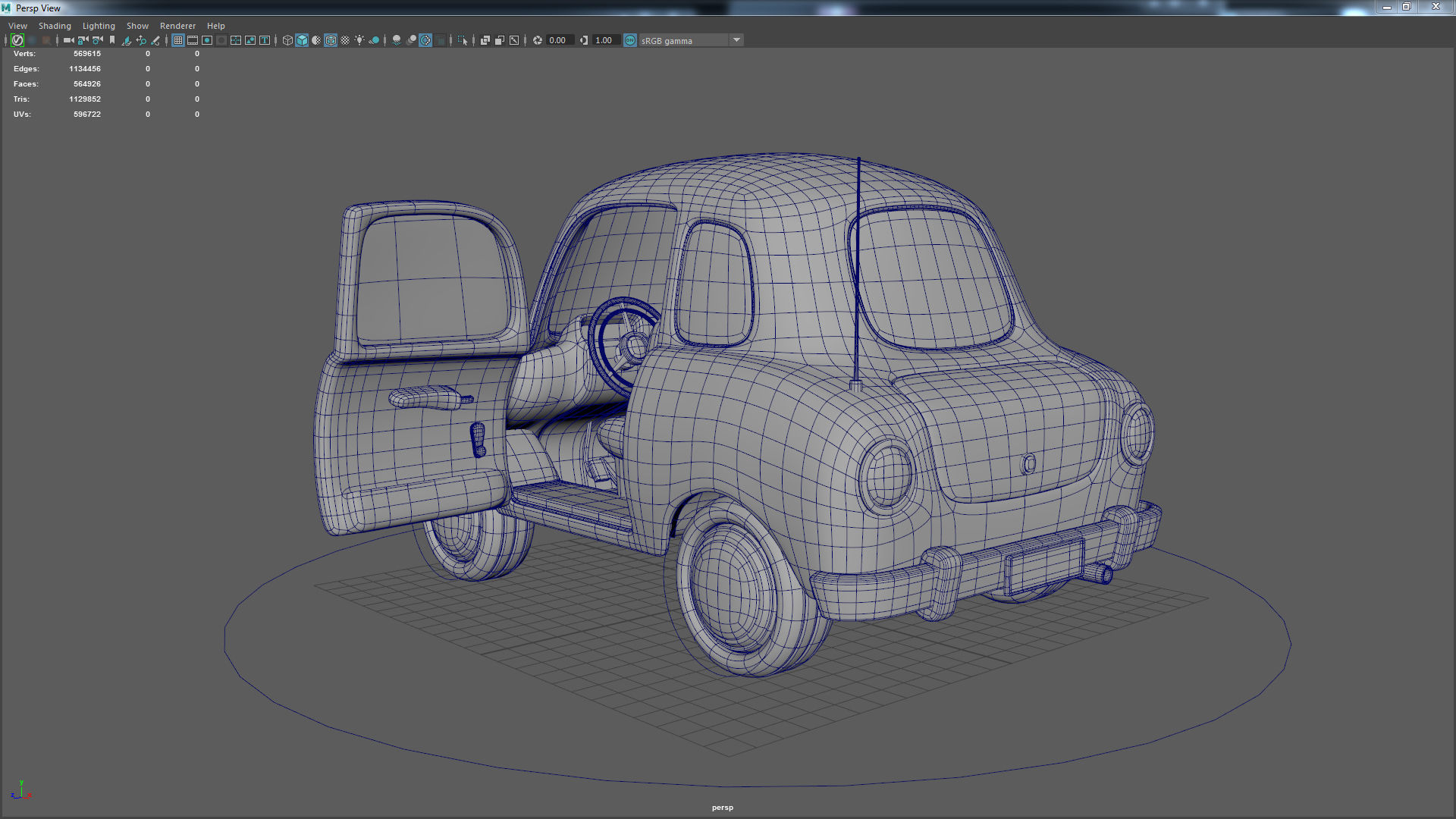
Task: Toggle the color management ON switch
Action: click(629, 40)
